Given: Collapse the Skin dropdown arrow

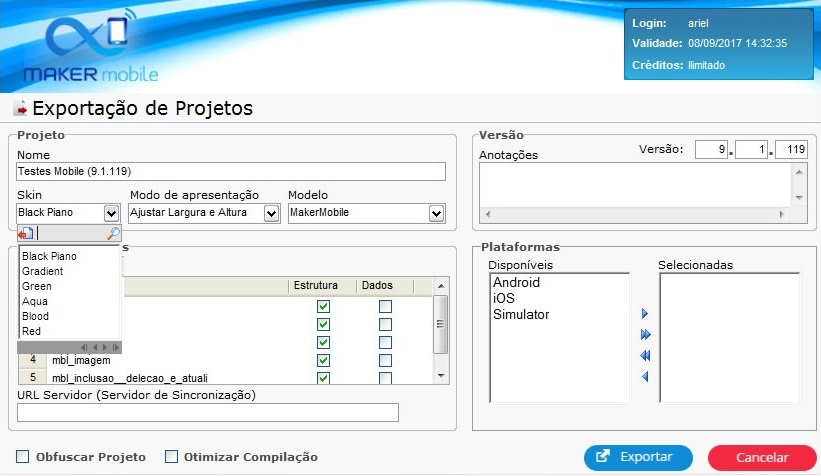Looking at the screenshot, I should coord(111,213).
